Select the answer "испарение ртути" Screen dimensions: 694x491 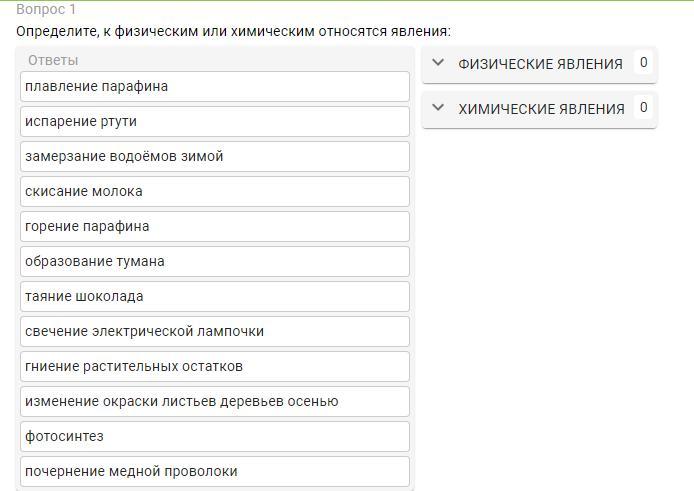(x=214, y=121)
